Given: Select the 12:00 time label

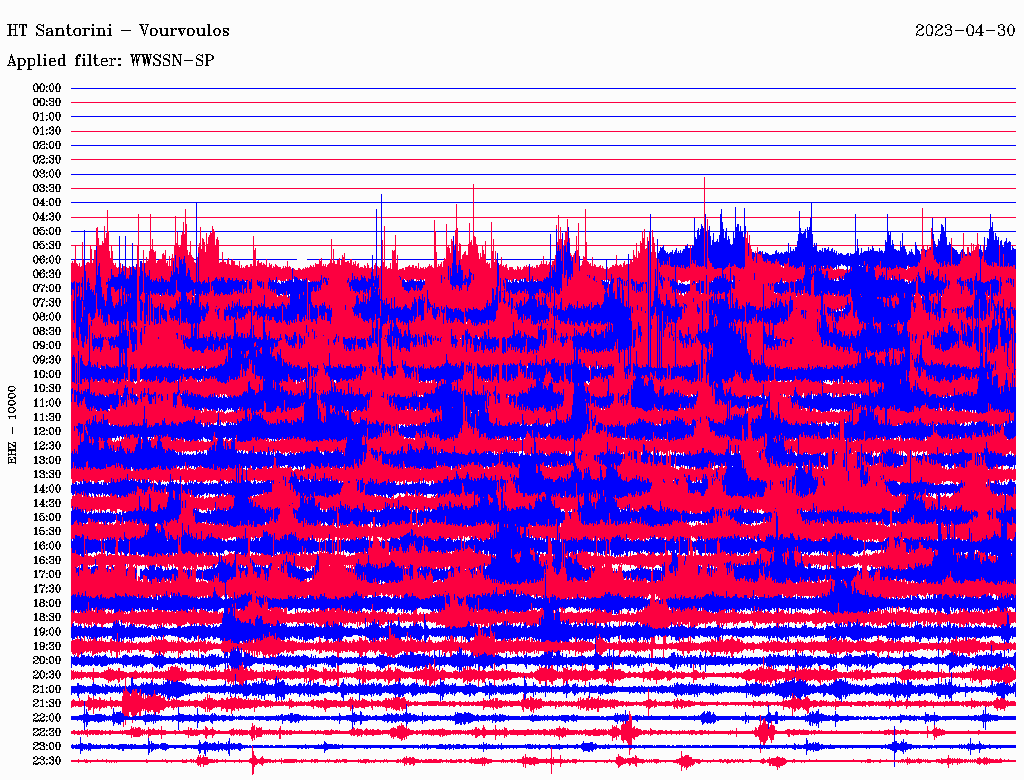Looking at the screenshot, I should [x=47, y=431].
